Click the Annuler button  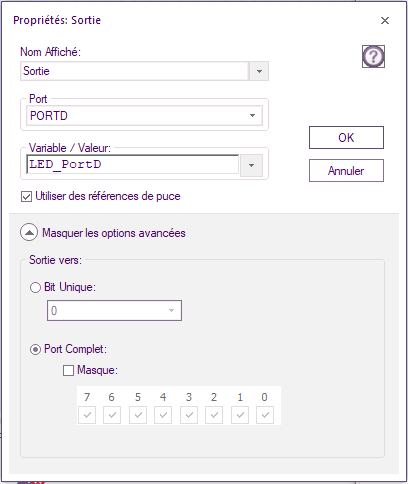point(346,171)
